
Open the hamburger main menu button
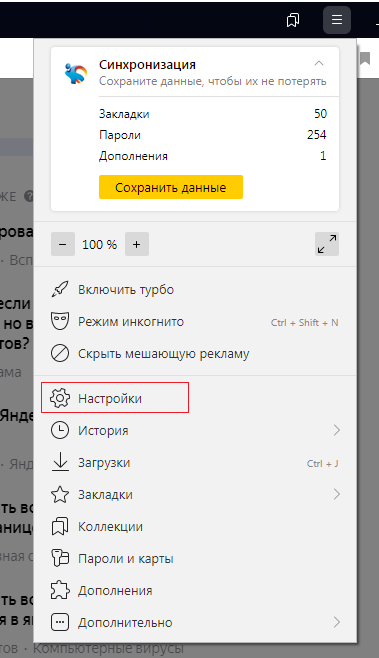coord(337,20)
